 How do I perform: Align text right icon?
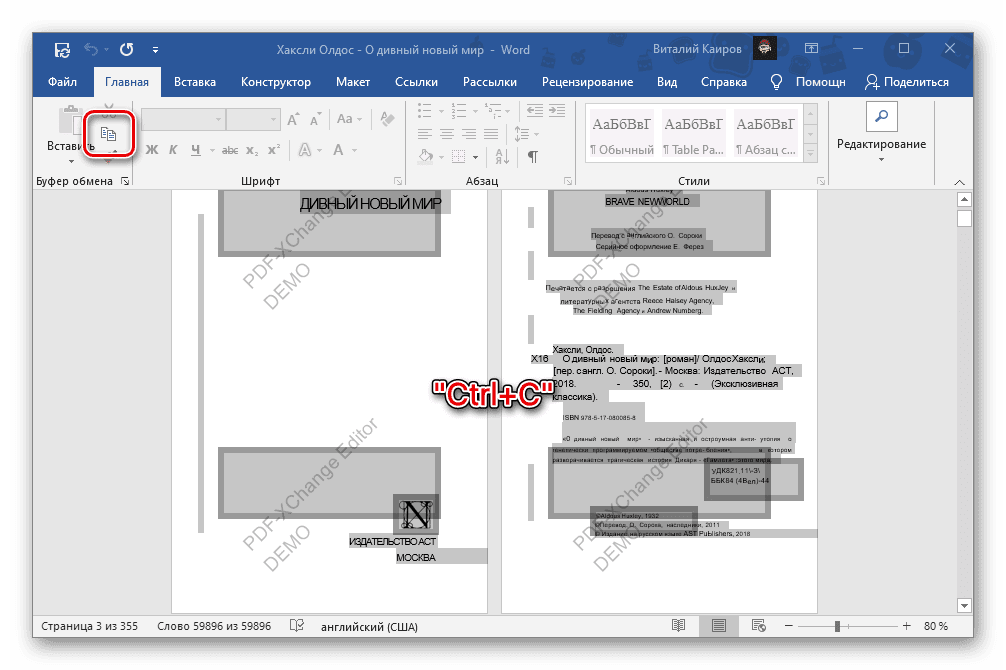pos(469,133)
